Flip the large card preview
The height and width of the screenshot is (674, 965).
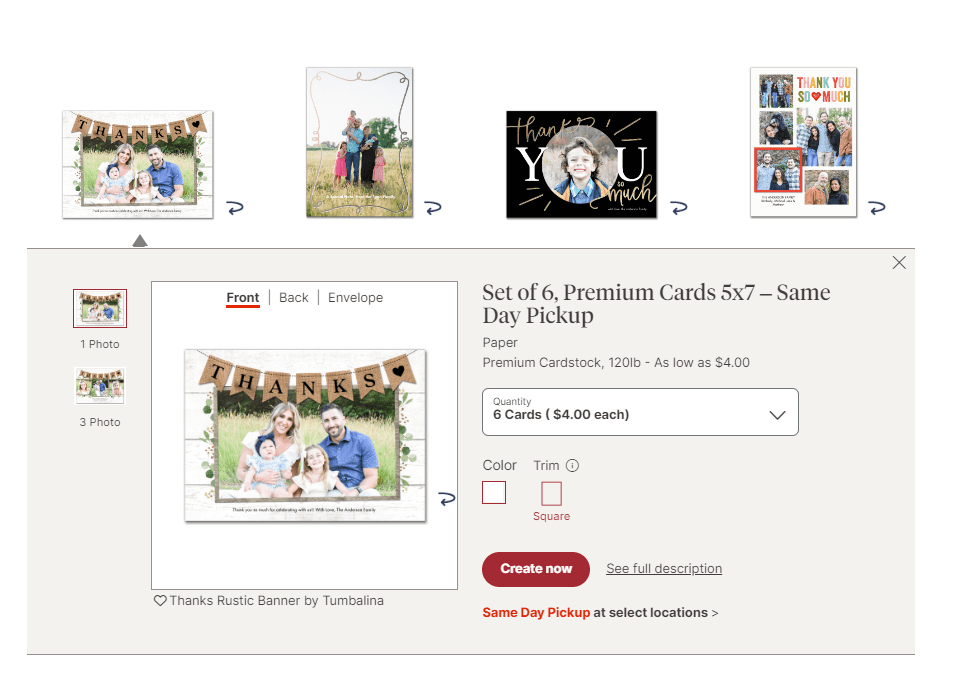click(x=447, y=499)
